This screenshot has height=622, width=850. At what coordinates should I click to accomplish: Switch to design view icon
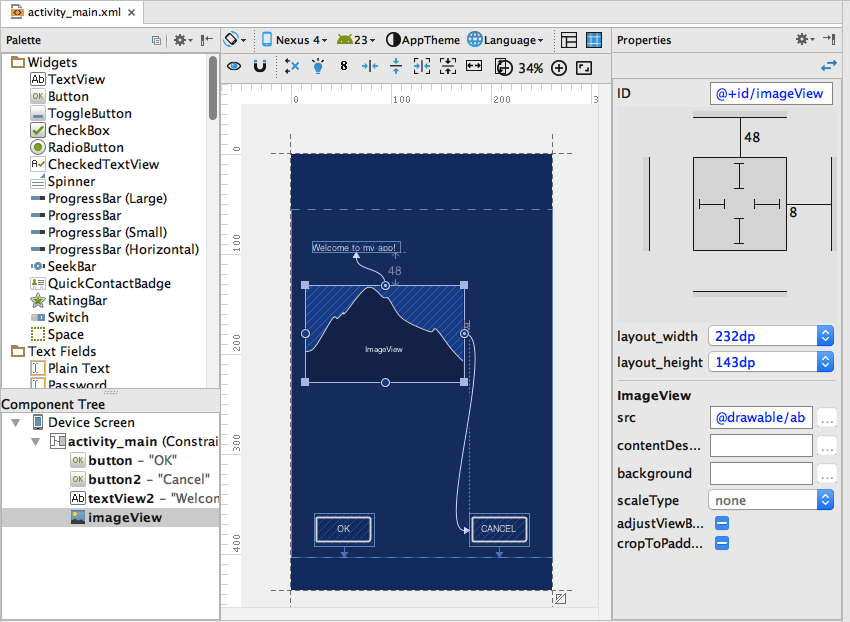[569, 40]
